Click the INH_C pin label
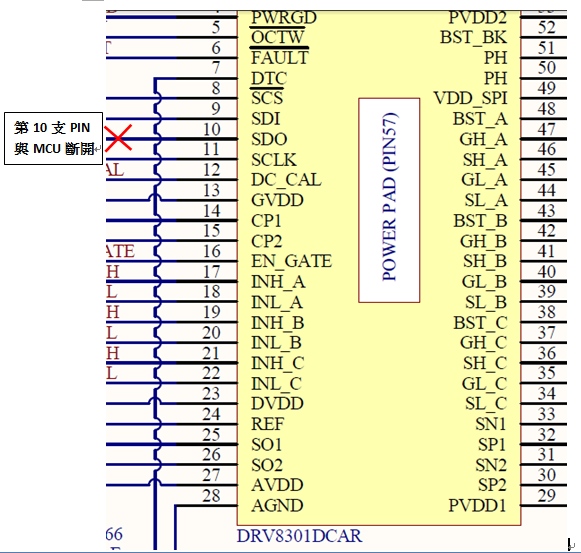The image size is (581, 553). [278, 363]
